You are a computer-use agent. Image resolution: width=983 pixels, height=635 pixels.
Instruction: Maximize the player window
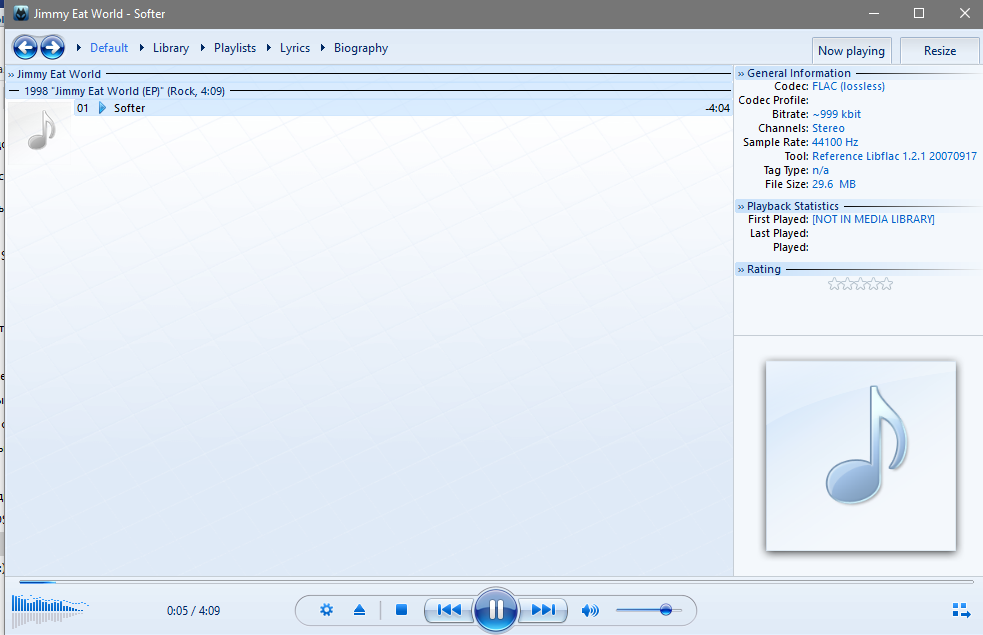click(918, 13)
